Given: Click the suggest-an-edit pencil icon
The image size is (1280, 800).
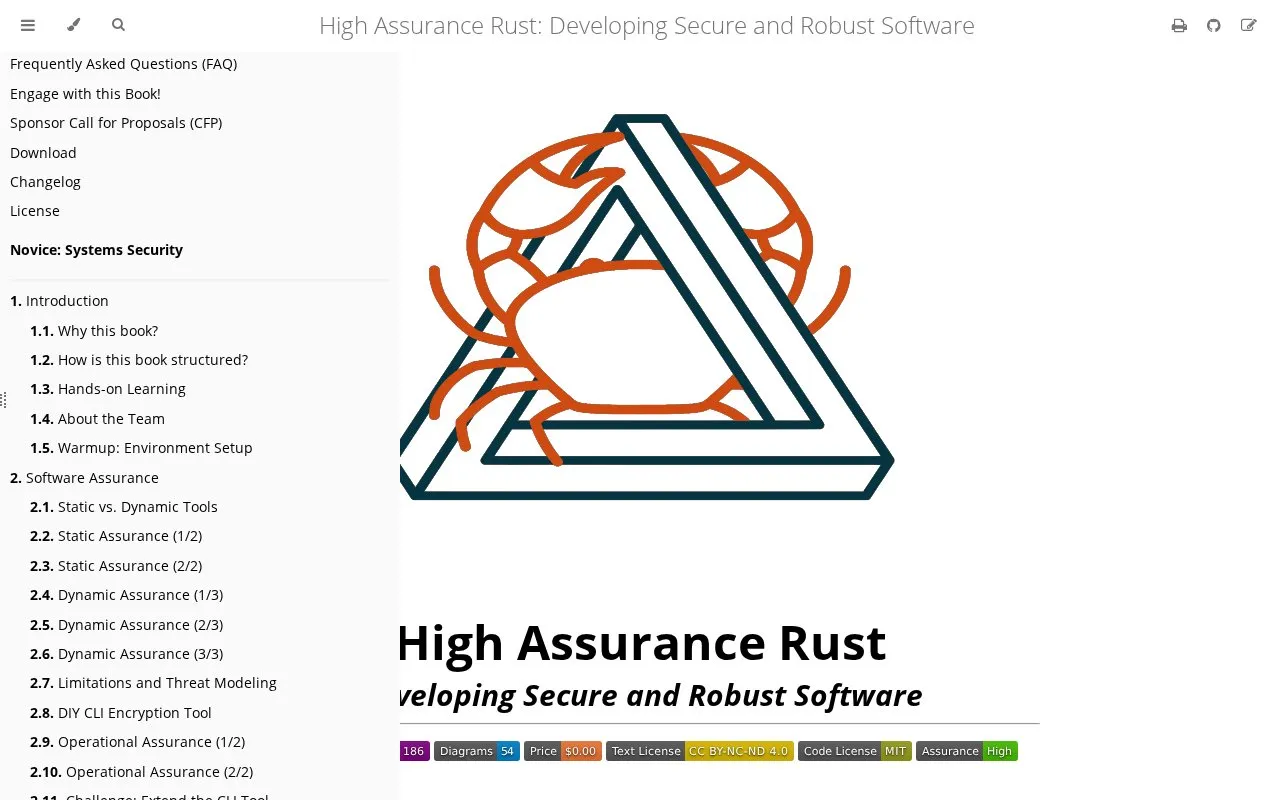Looking at the screenshot, I should pos(1248,26).
